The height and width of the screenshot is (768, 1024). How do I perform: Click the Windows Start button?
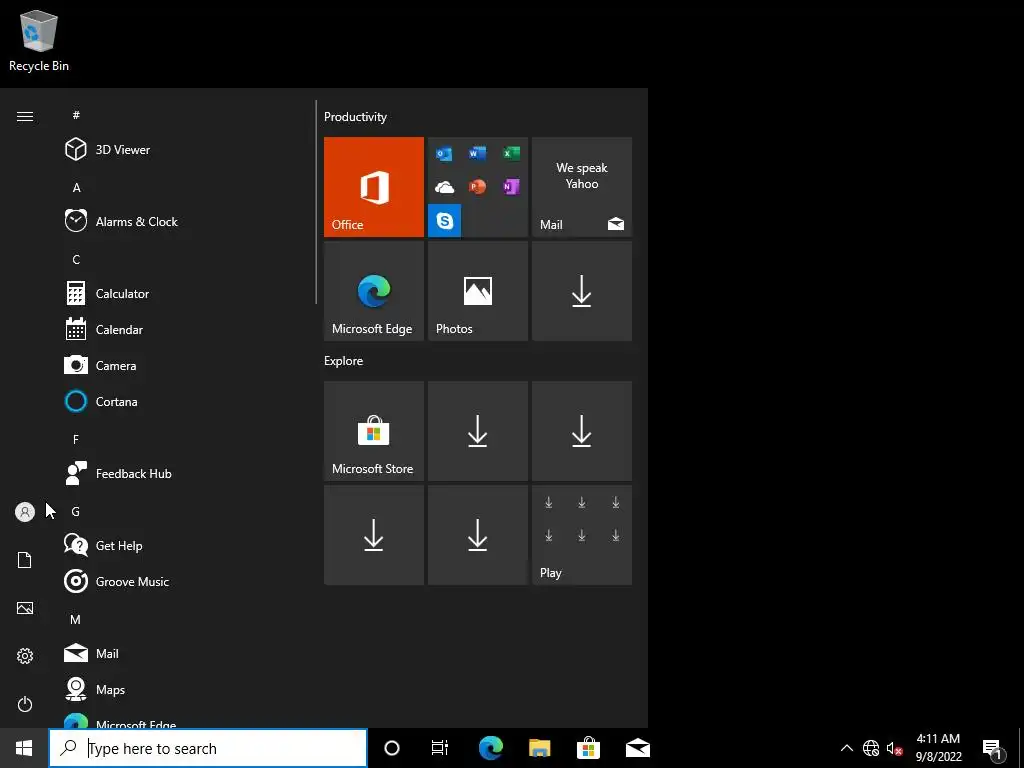pos(24,748)
